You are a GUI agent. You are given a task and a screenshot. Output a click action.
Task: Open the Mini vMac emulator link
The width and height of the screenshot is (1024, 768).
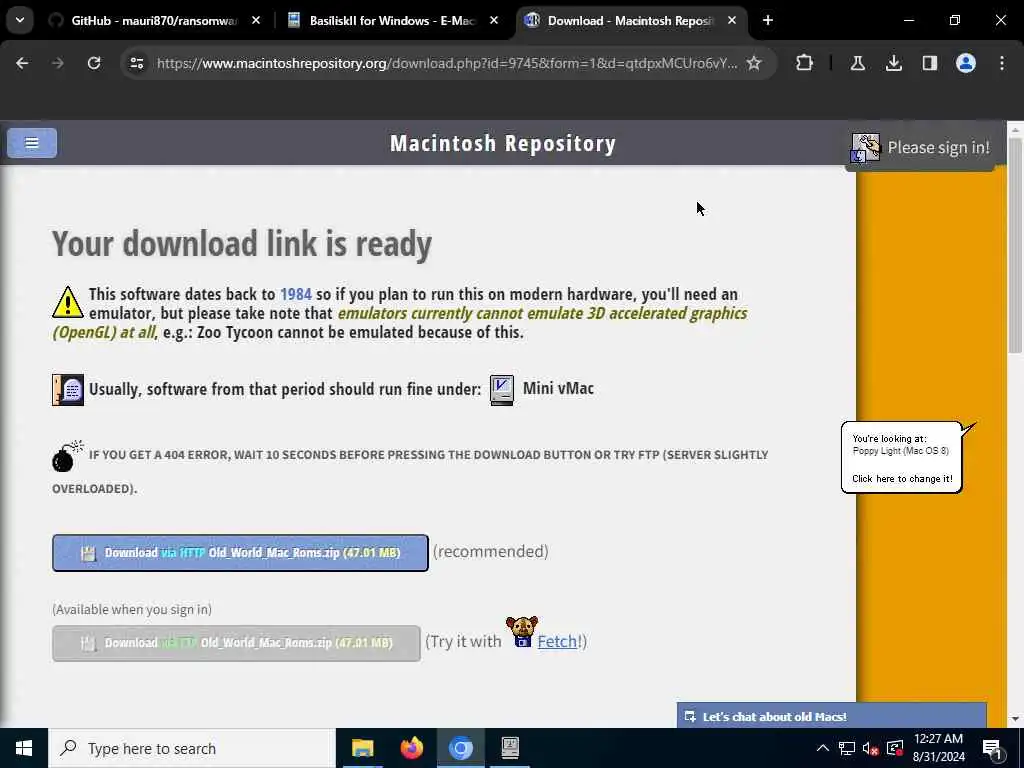[558, 389]
